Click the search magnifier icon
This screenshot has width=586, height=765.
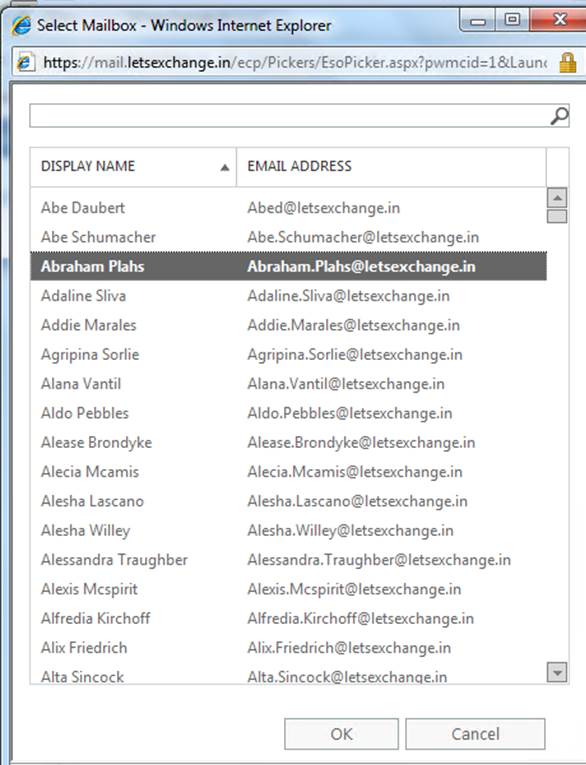pyautogui.click(x=559, y=116)
